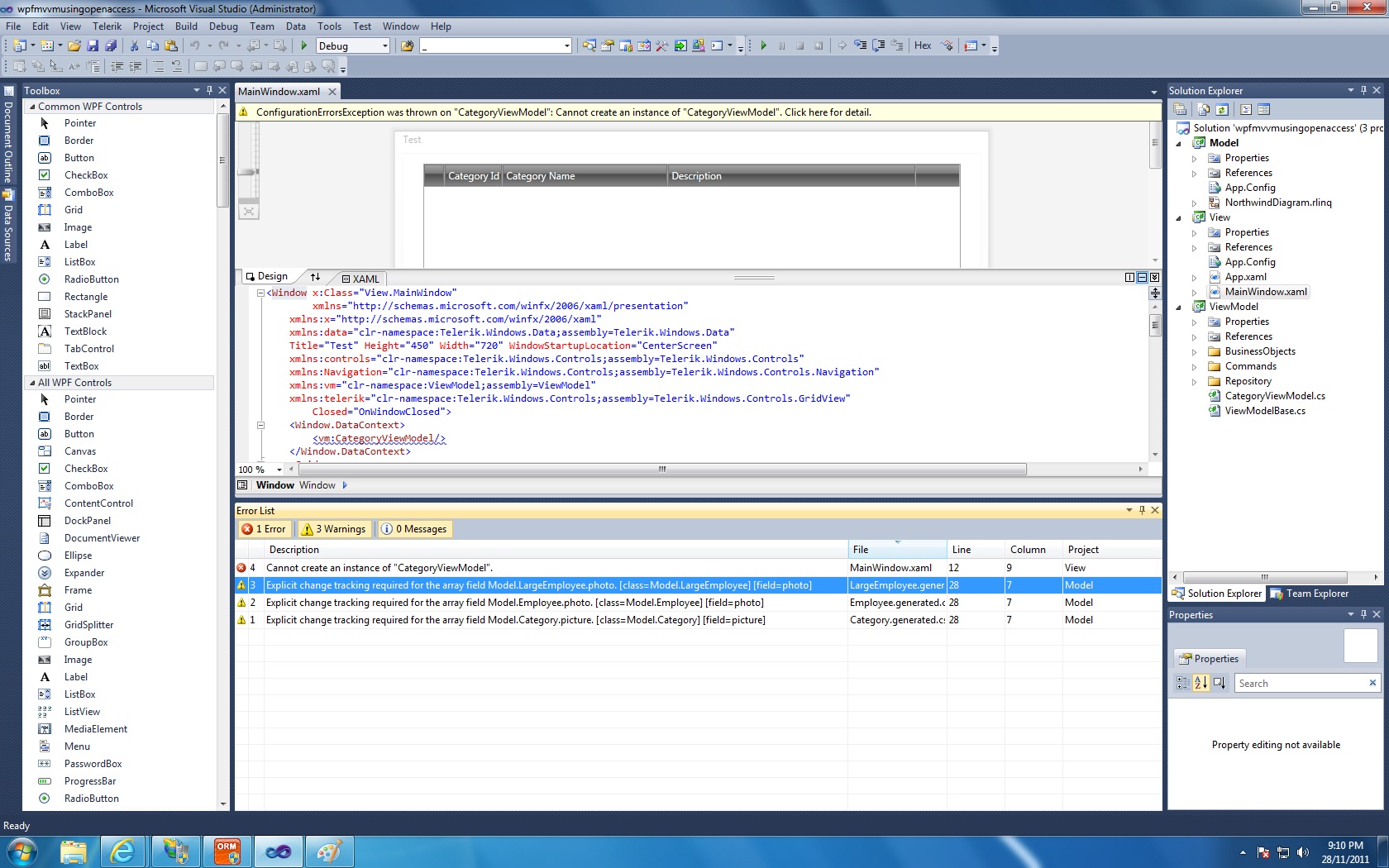This screenshot has width=1389, height=868.
Task: Click the Solution Explorer horizontal scrollbar
Action: click(1265, 577)
